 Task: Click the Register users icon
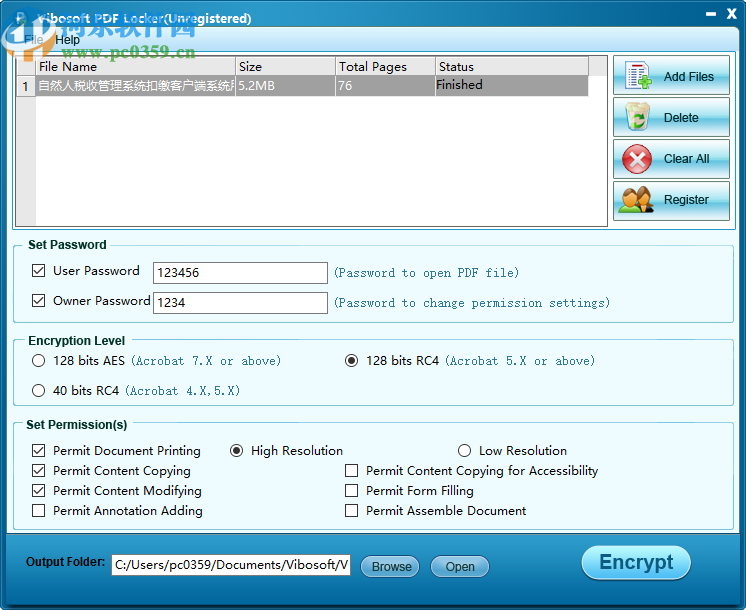tap(636, 199)
